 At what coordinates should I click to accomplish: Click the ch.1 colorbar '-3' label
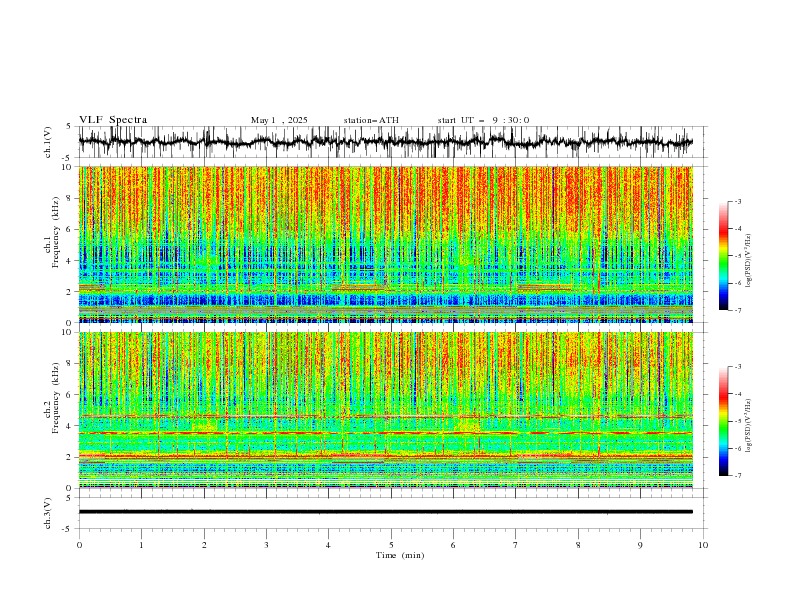coord(738,201)
